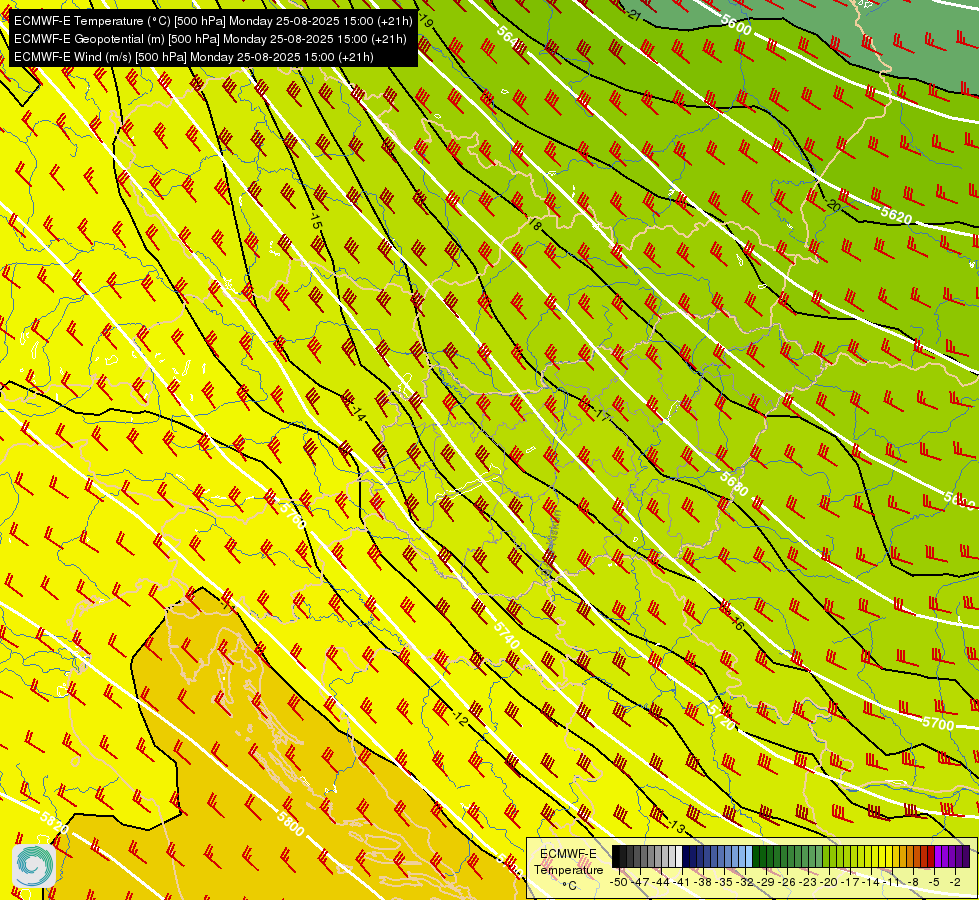Click the -14 isotherm contour label
The width and height of the screenshot is (979, 900).
click(356, 411)
